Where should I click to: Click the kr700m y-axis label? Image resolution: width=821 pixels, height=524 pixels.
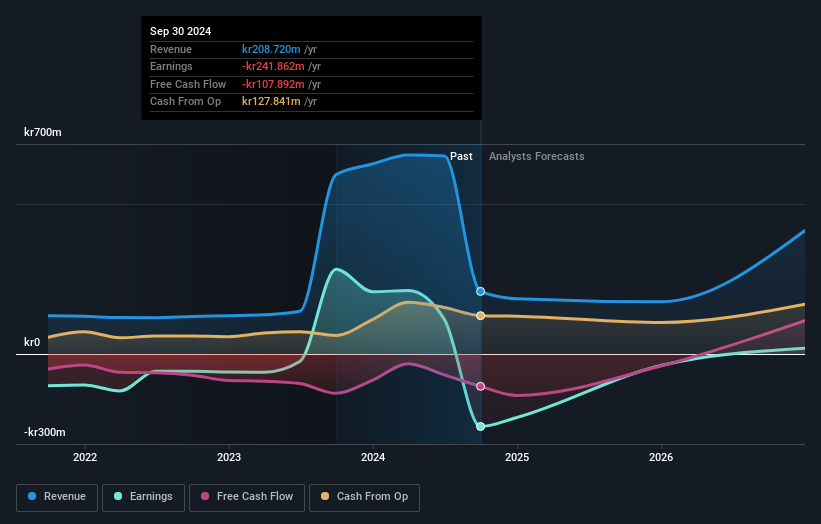tap(42, 132)
